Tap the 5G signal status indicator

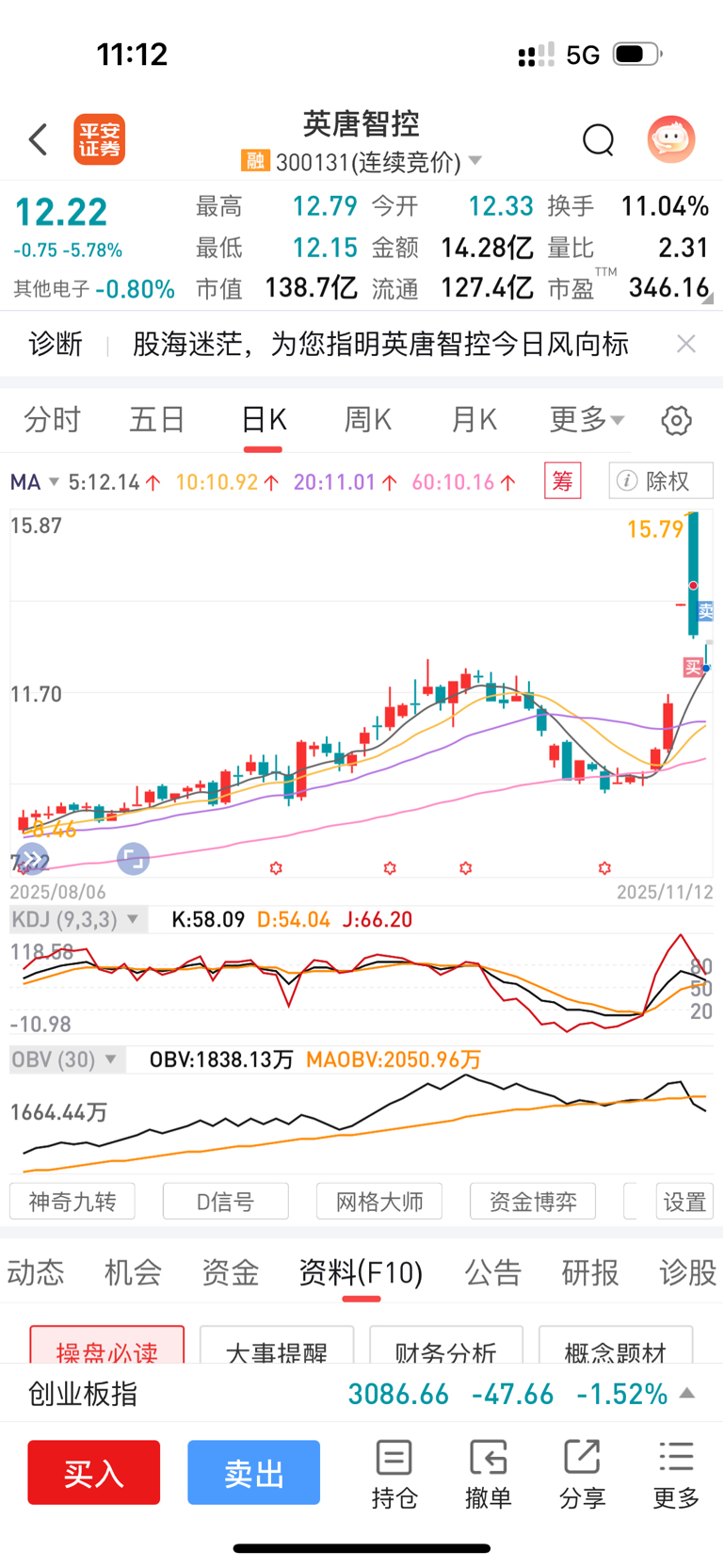click(x=583, y=56)
